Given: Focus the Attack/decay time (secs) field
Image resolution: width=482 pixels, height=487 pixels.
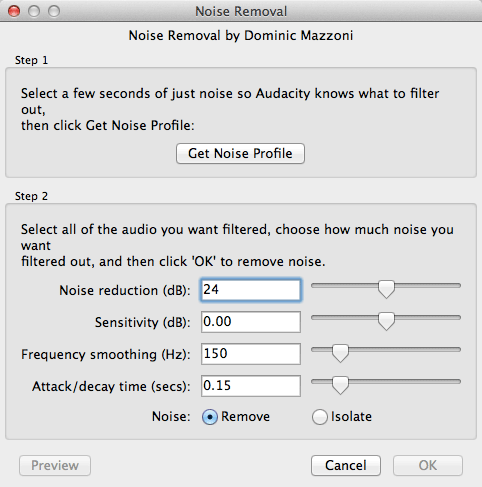Looking at the screenshot, I should [251, 386].
